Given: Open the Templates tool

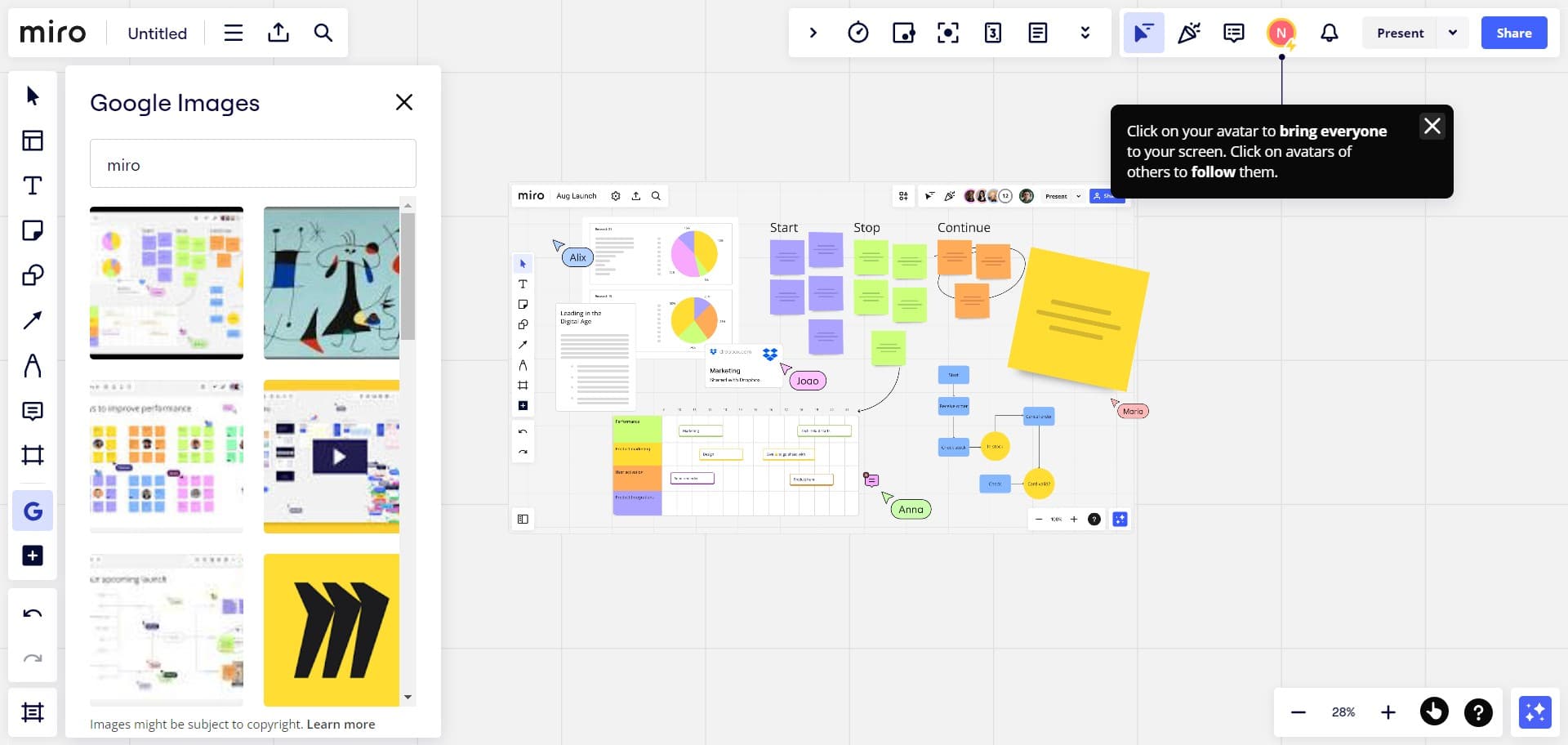Looking at the screenshot, I should (33, 141).
